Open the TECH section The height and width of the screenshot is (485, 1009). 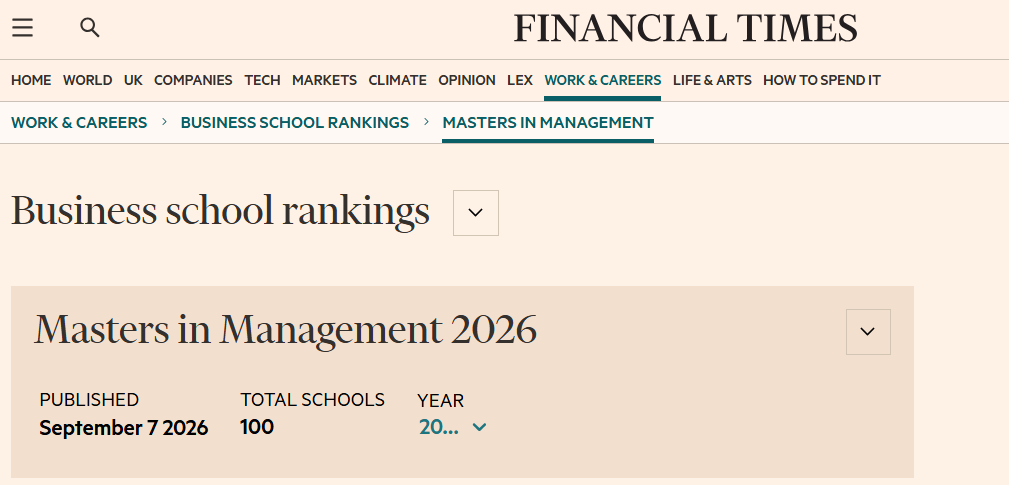click(x=263, y=80)
